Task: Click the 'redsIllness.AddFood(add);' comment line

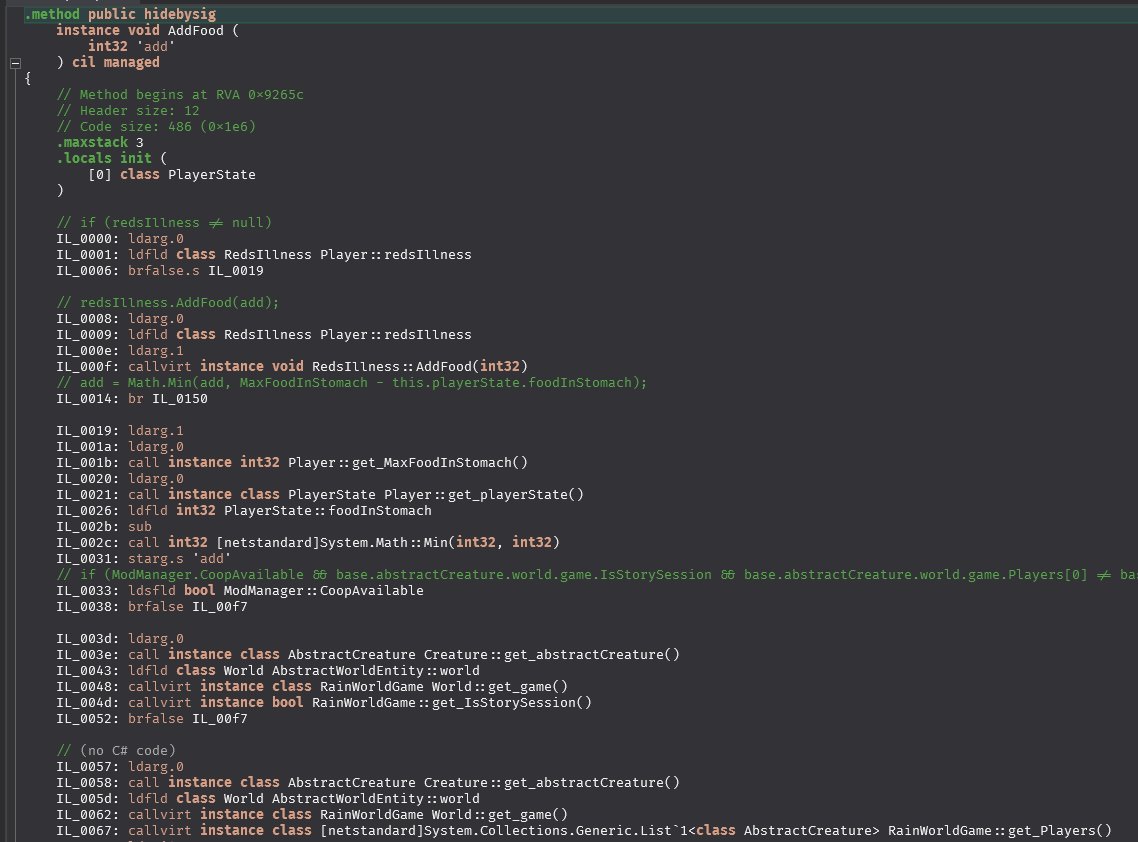Action: (x=168, y=303)
